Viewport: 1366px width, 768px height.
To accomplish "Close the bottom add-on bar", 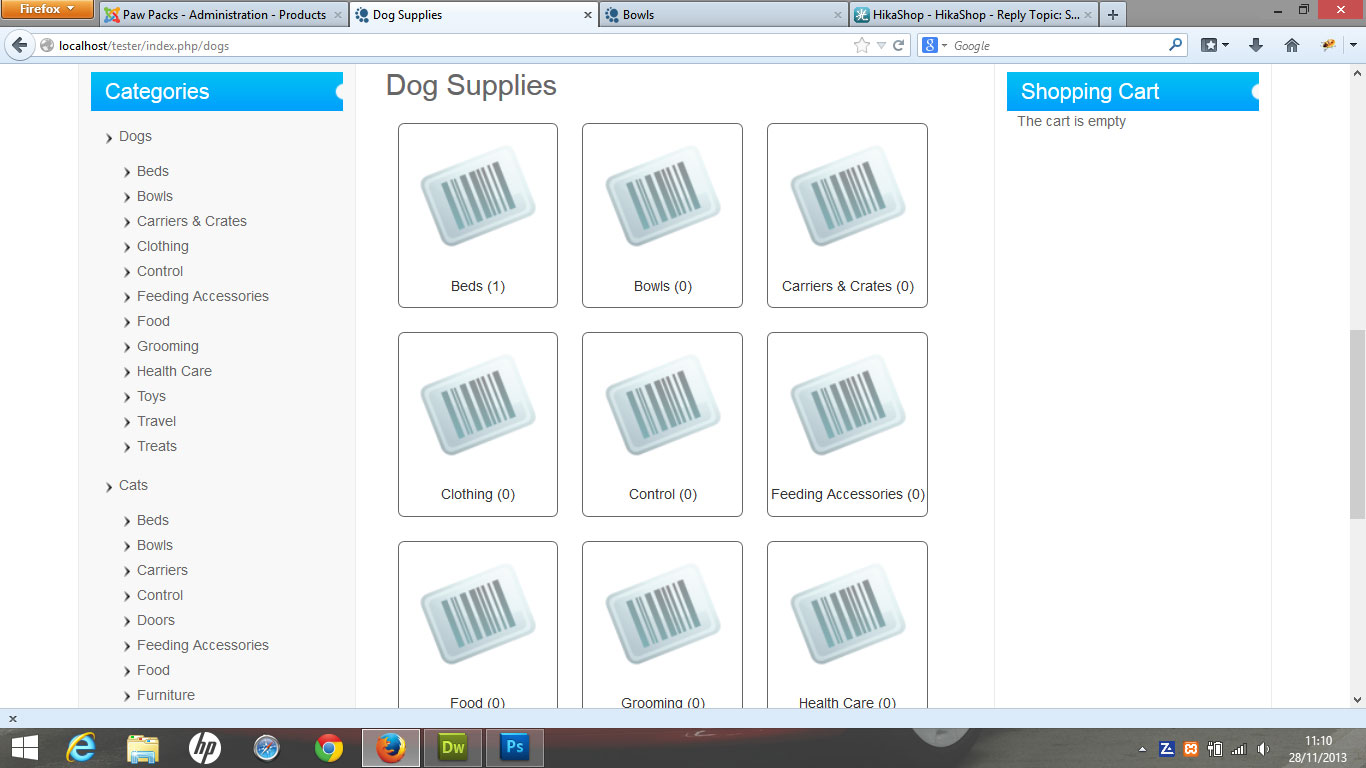I will pyautogui.click(x=13, y=719).
